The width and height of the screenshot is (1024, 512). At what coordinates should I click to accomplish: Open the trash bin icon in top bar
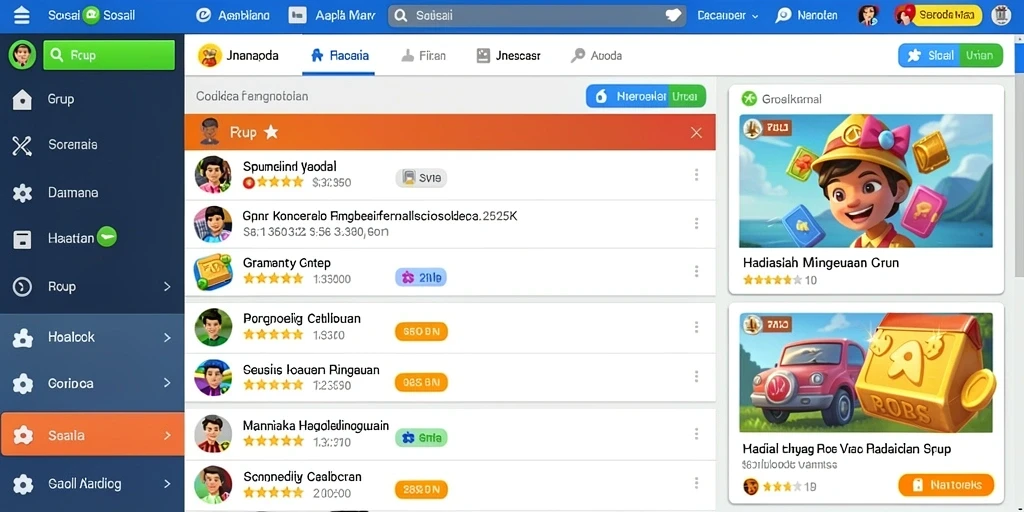[x=1001, y=15]
